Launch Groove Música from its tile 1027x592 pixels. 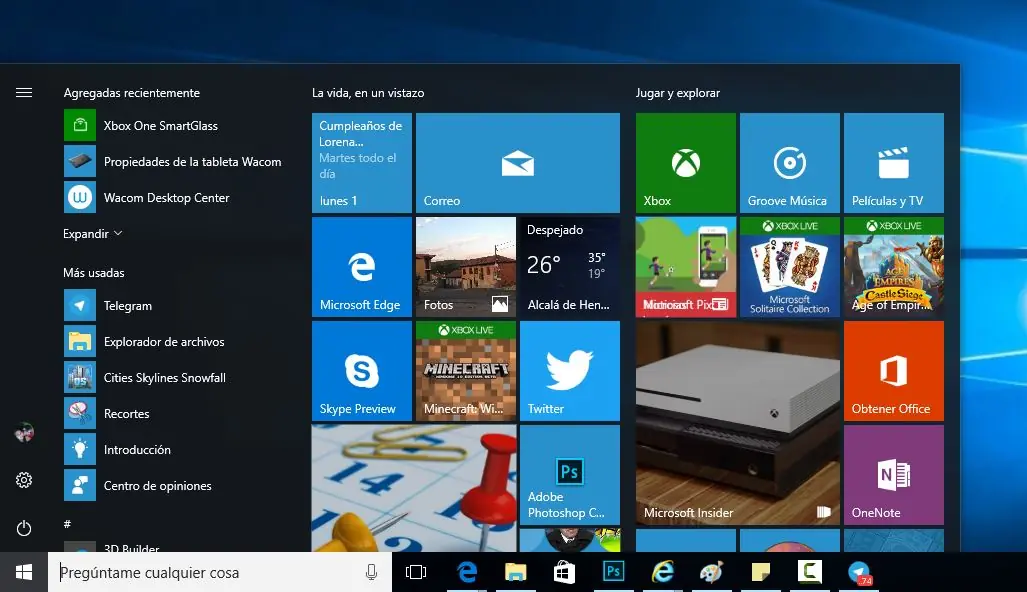(789, 163)
